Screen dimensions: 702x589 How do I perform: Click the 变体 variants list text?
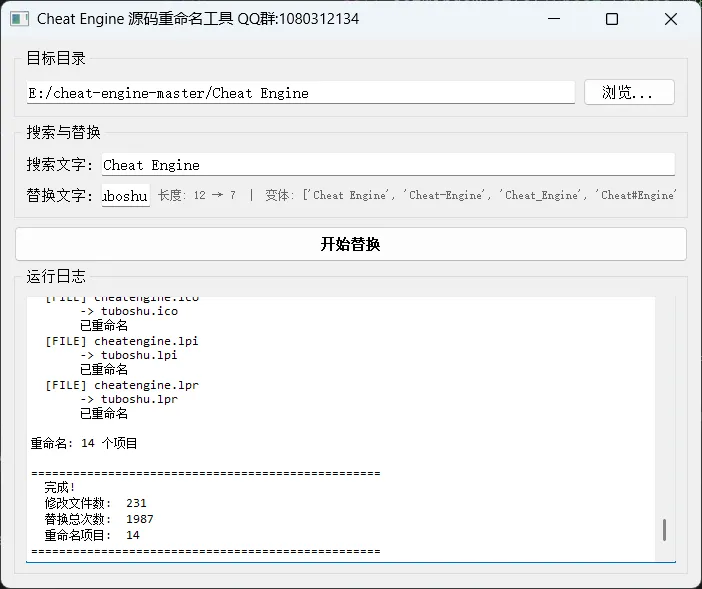[471, 195]
